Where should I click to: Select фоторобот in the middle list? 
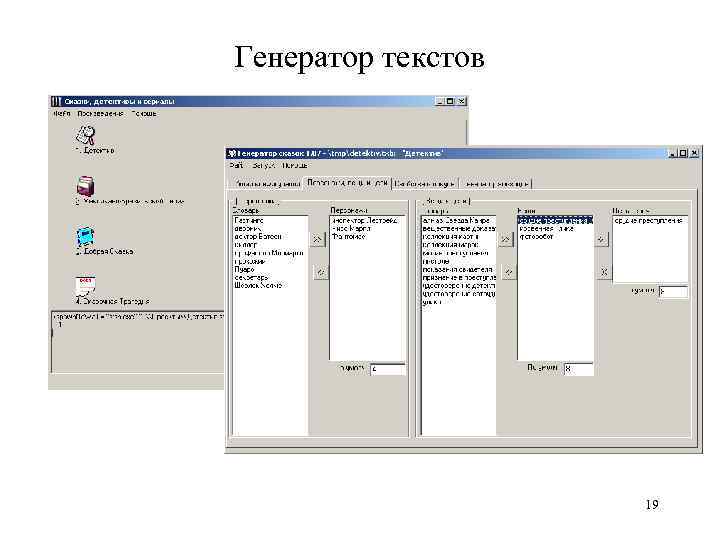(536, 236)
